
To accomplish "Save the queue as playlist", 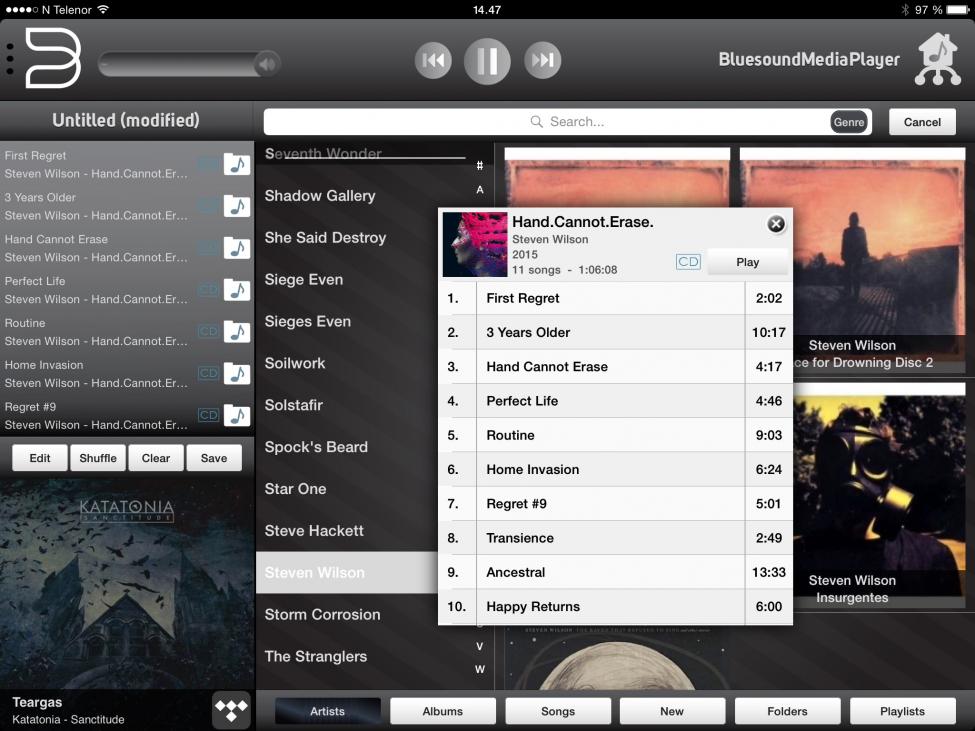I will [x=214, y=458].
